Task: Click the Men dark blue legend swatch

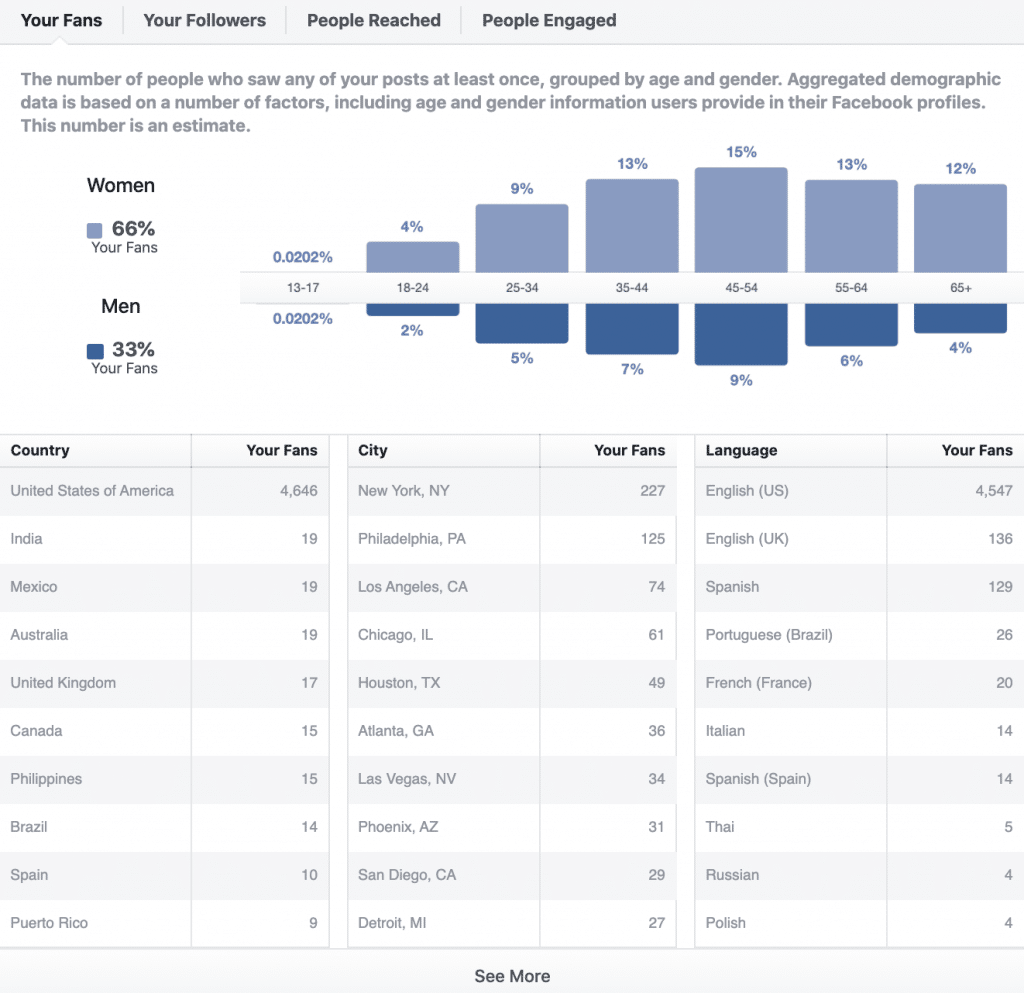Action: [x=95, y=351]
